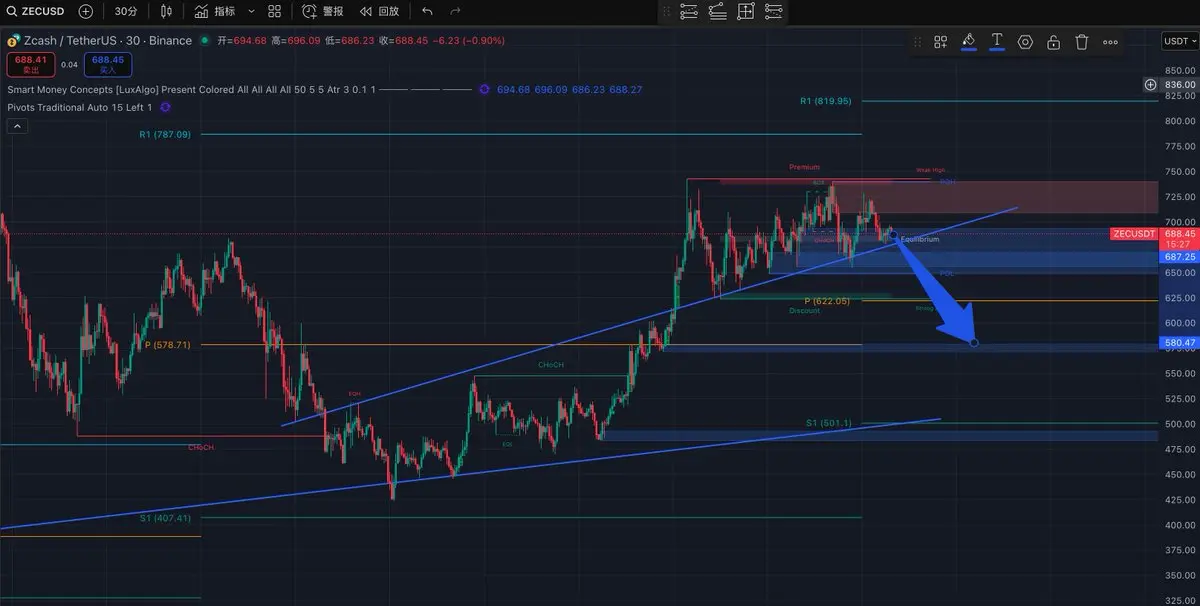
Task: Click the 687.25 blue price label
Action: [x=1180, y=257]
